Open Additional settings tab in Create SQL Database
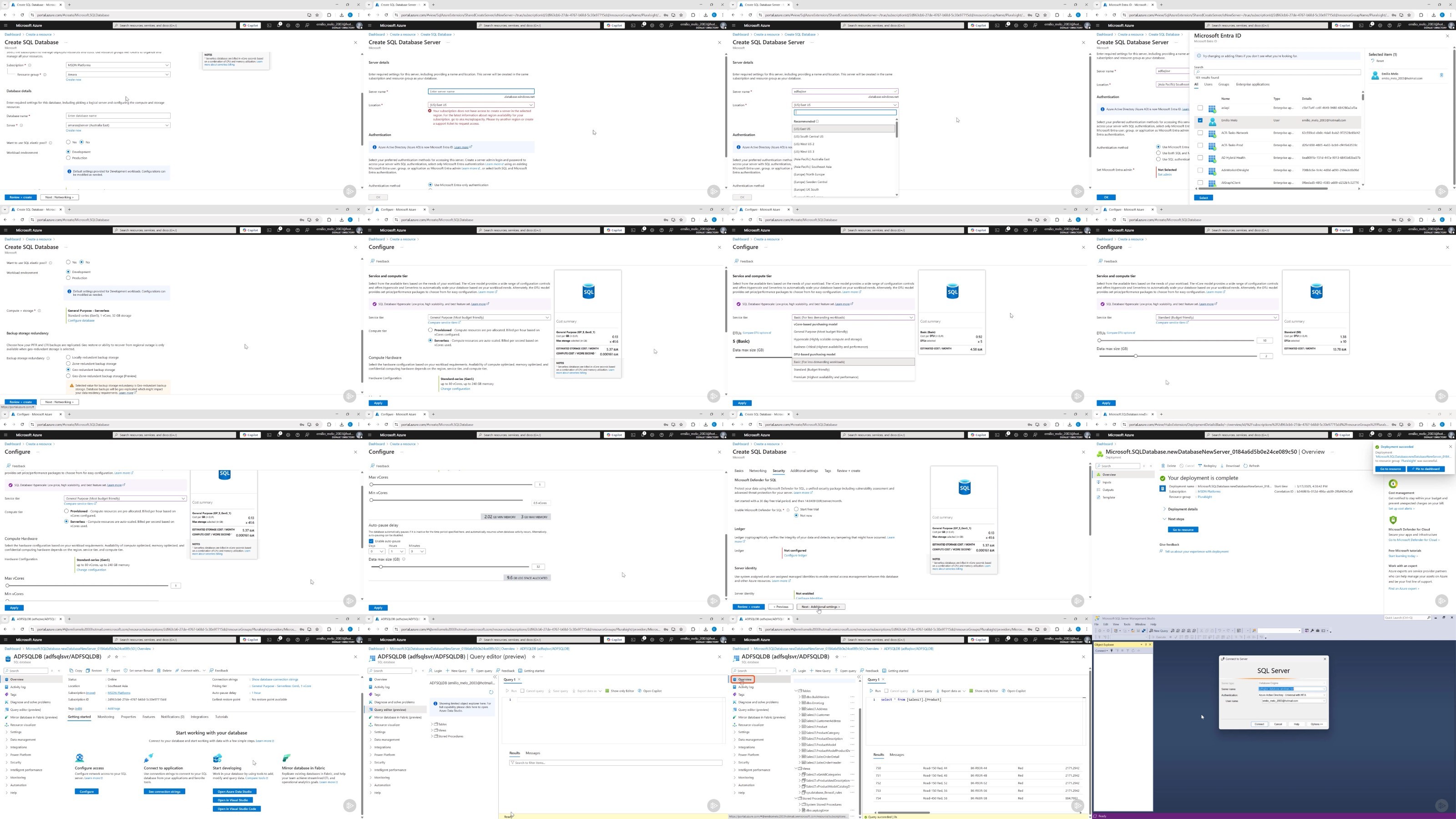This screenshot has width=1456, height=819. (804, 471)
